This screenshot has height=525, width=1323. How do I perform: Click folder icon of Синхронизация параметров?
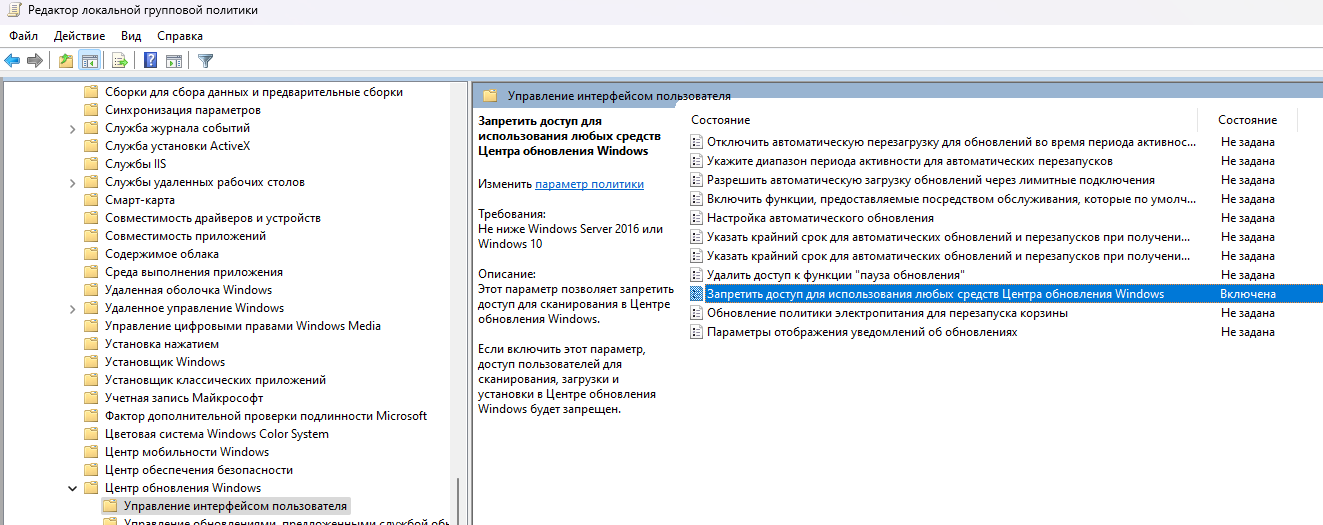92,110
